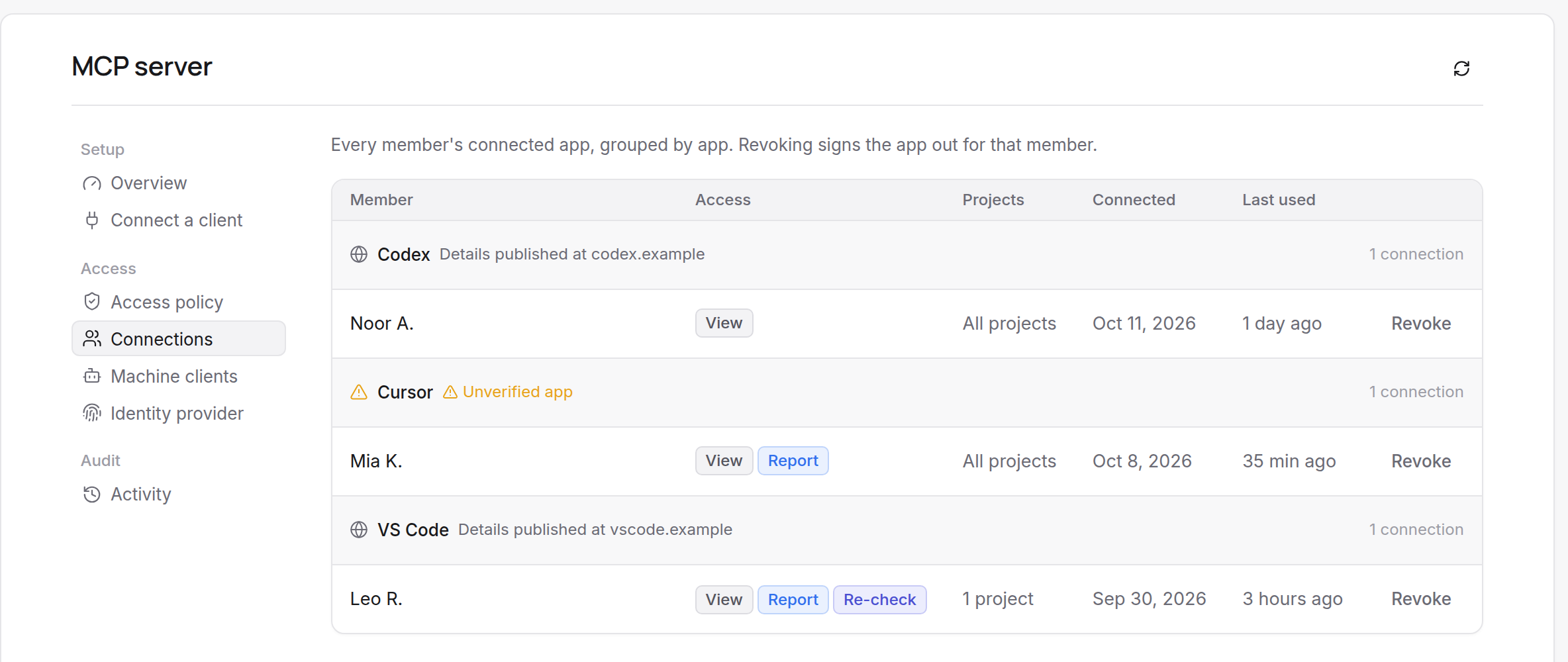Click the Report badge for Leo R.
Viewport: 1568px width, 662px height.
coord(793,600)
